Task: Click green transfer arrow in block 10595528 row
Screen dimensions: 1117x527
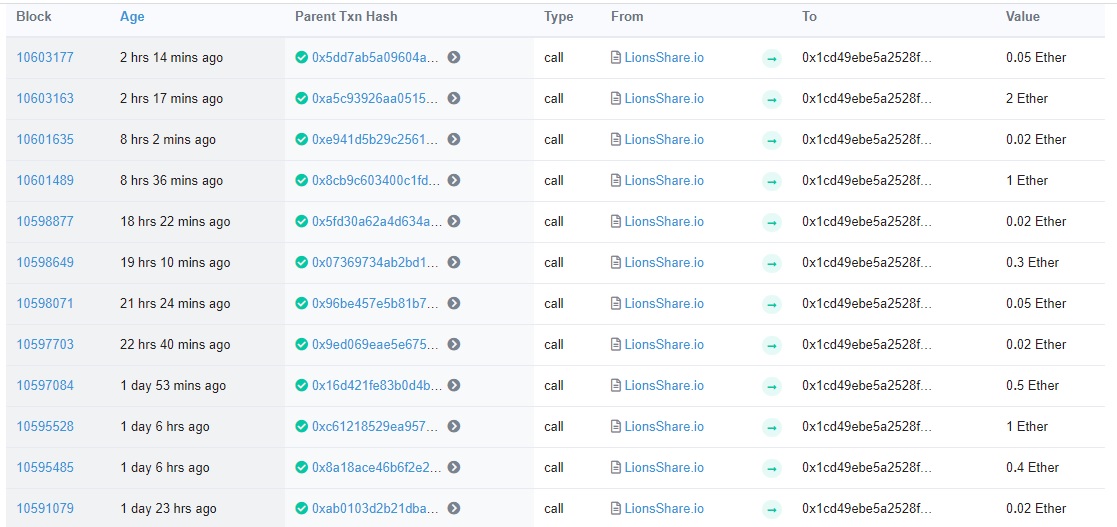Action: [x=771, y=427]
